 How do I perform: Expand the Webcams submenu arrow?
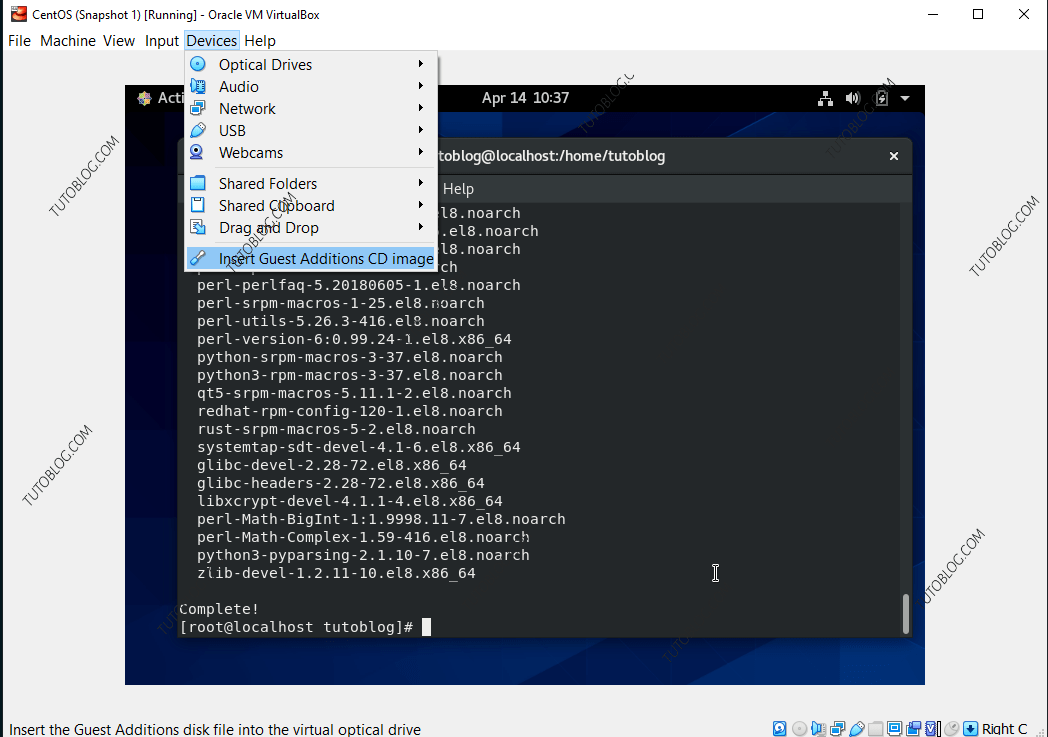pos(421,152)
